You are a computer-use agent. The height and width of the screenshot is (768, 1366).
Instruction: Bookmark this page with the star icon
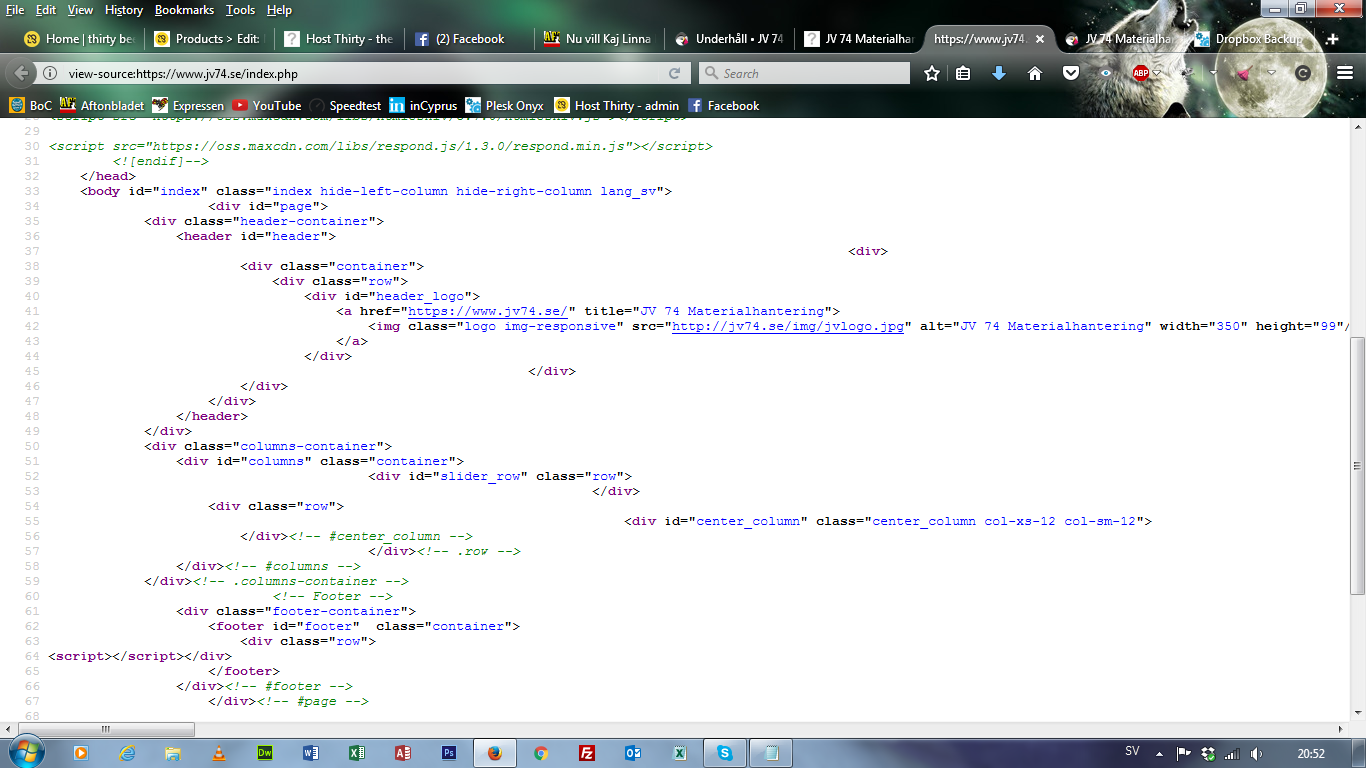pyautogui.click(x=932, y=73)
